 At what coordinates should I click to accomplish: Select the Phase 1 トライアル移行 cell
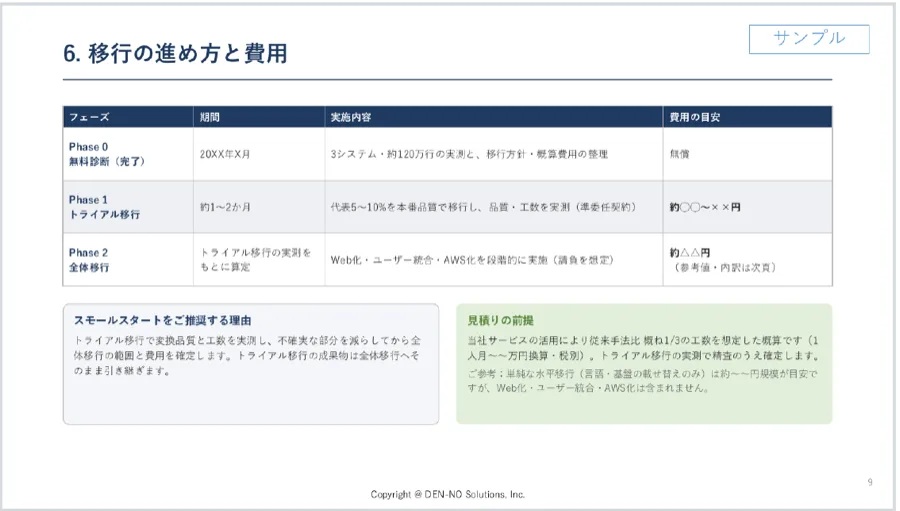coord(128,207)
